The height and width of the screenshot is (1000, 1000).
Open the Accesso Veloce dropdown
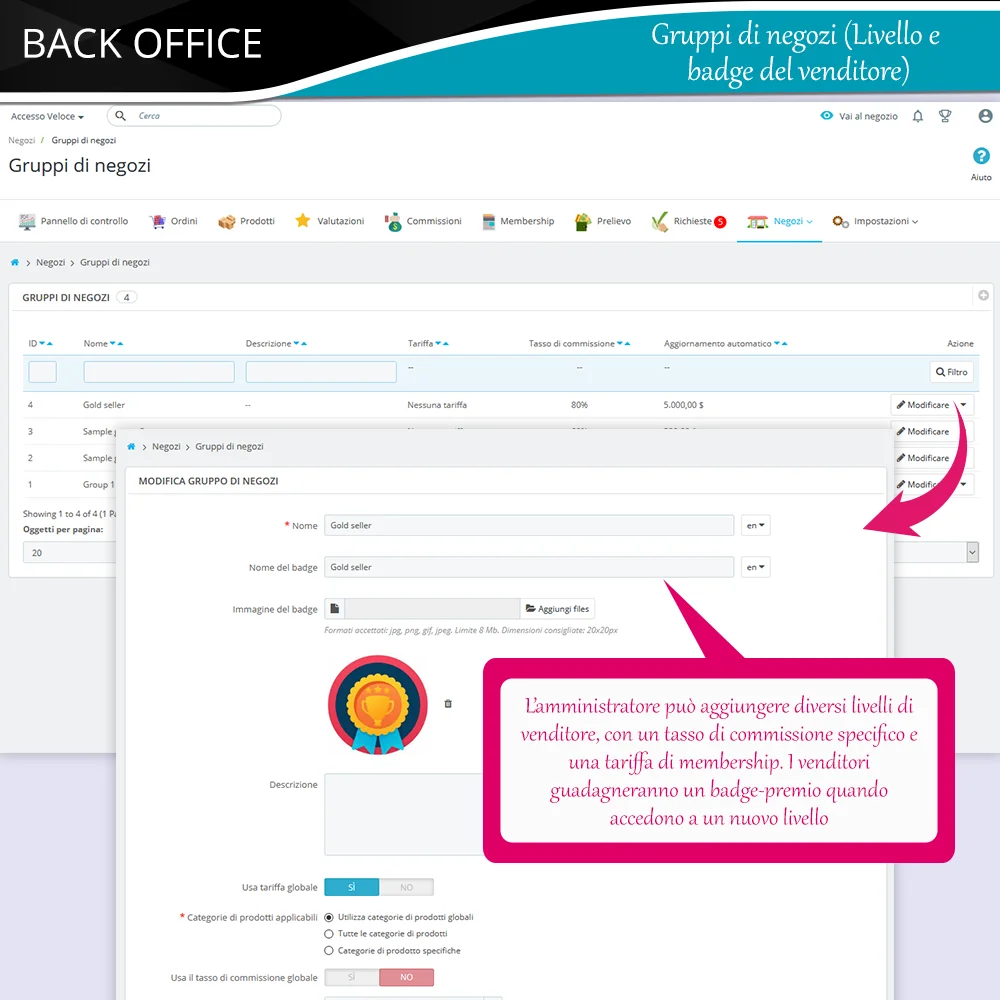point(47,117)
